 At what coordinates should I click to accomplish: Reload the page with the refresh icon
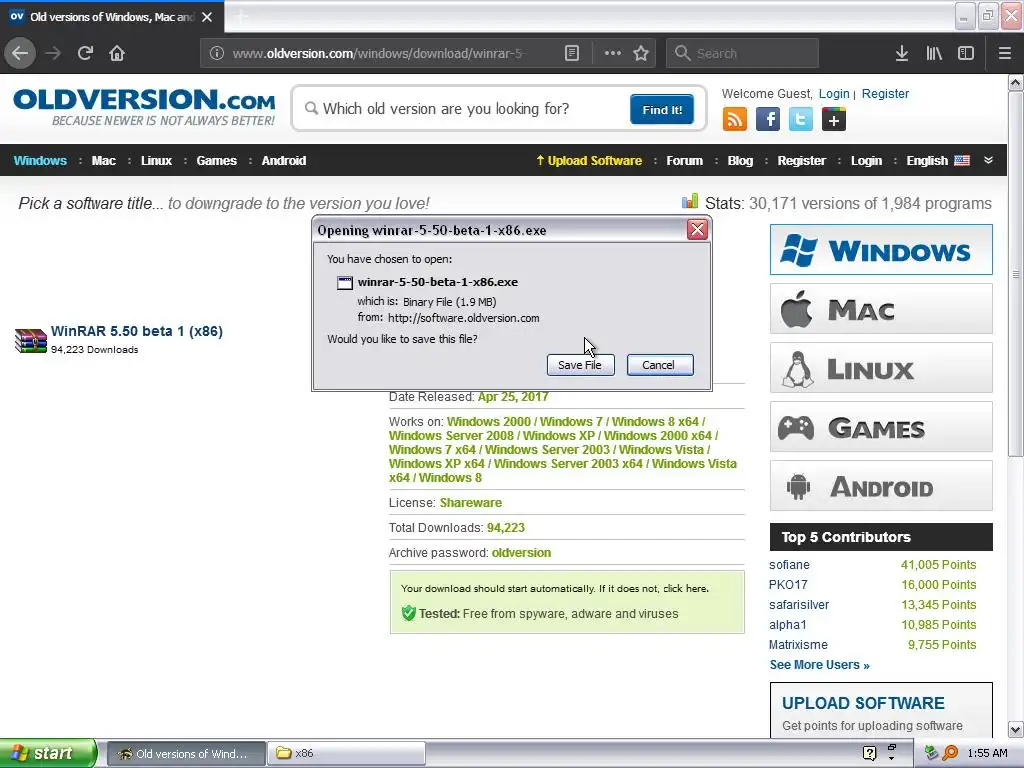85,53
